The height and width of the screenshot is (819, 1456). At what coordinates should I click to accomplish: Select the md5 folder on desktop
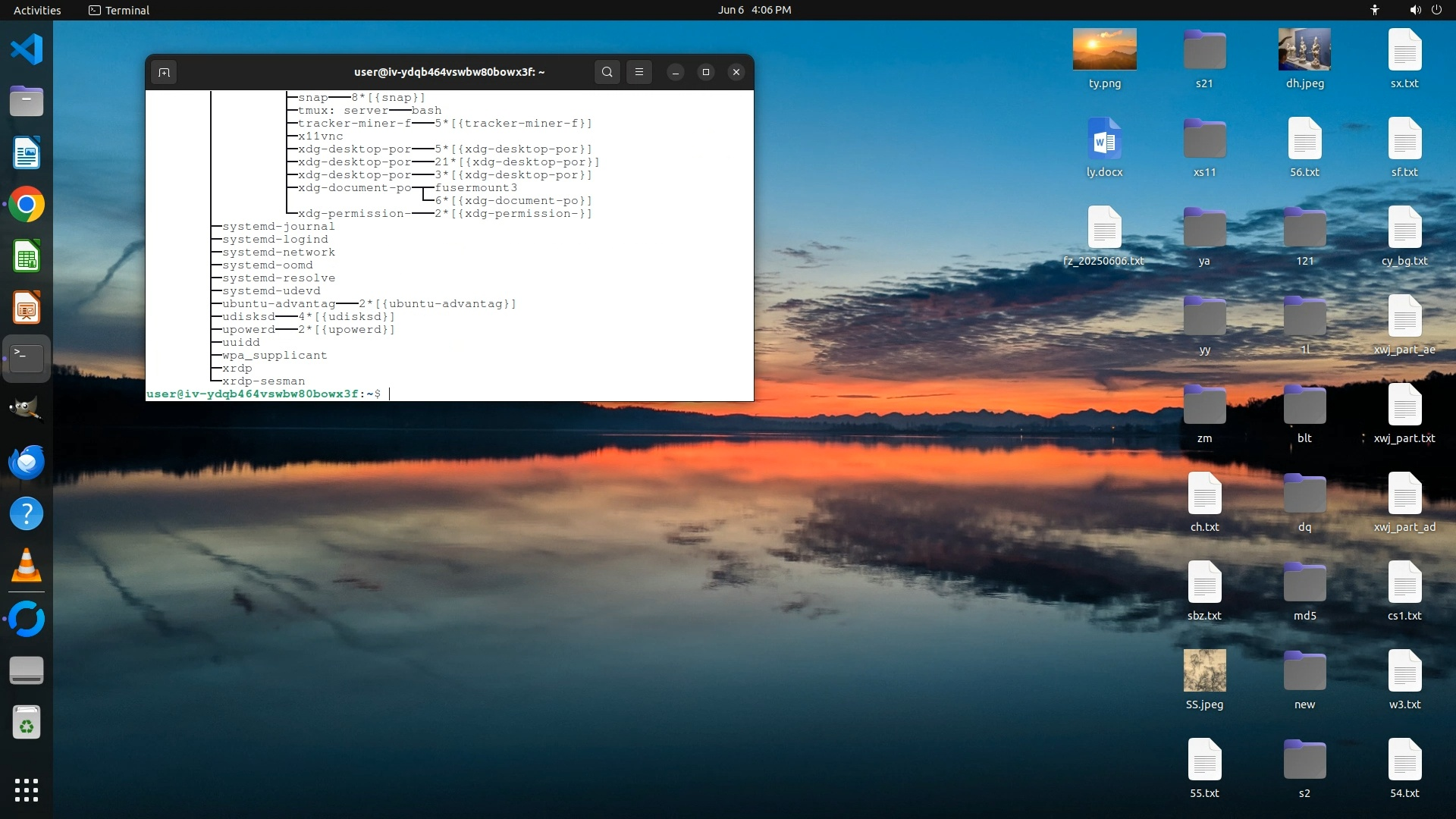click(x=1304, y=584)
